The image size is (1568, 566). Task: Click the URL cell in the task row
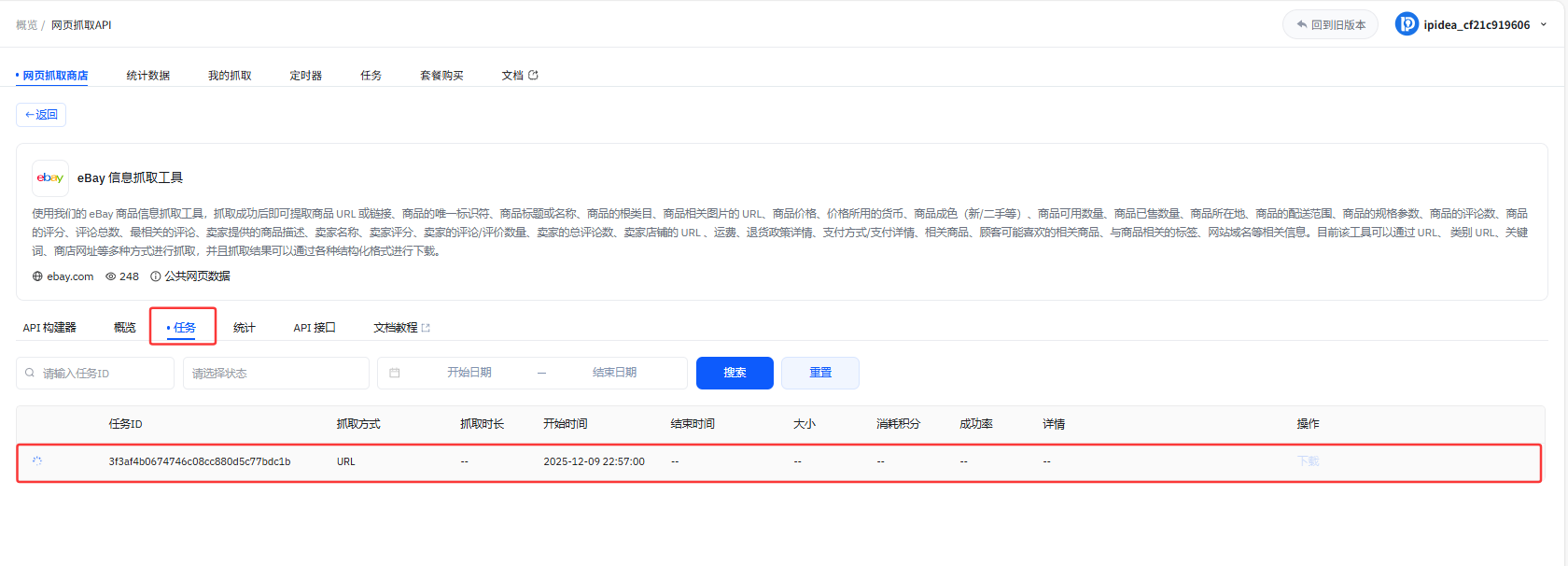(346, 461)
